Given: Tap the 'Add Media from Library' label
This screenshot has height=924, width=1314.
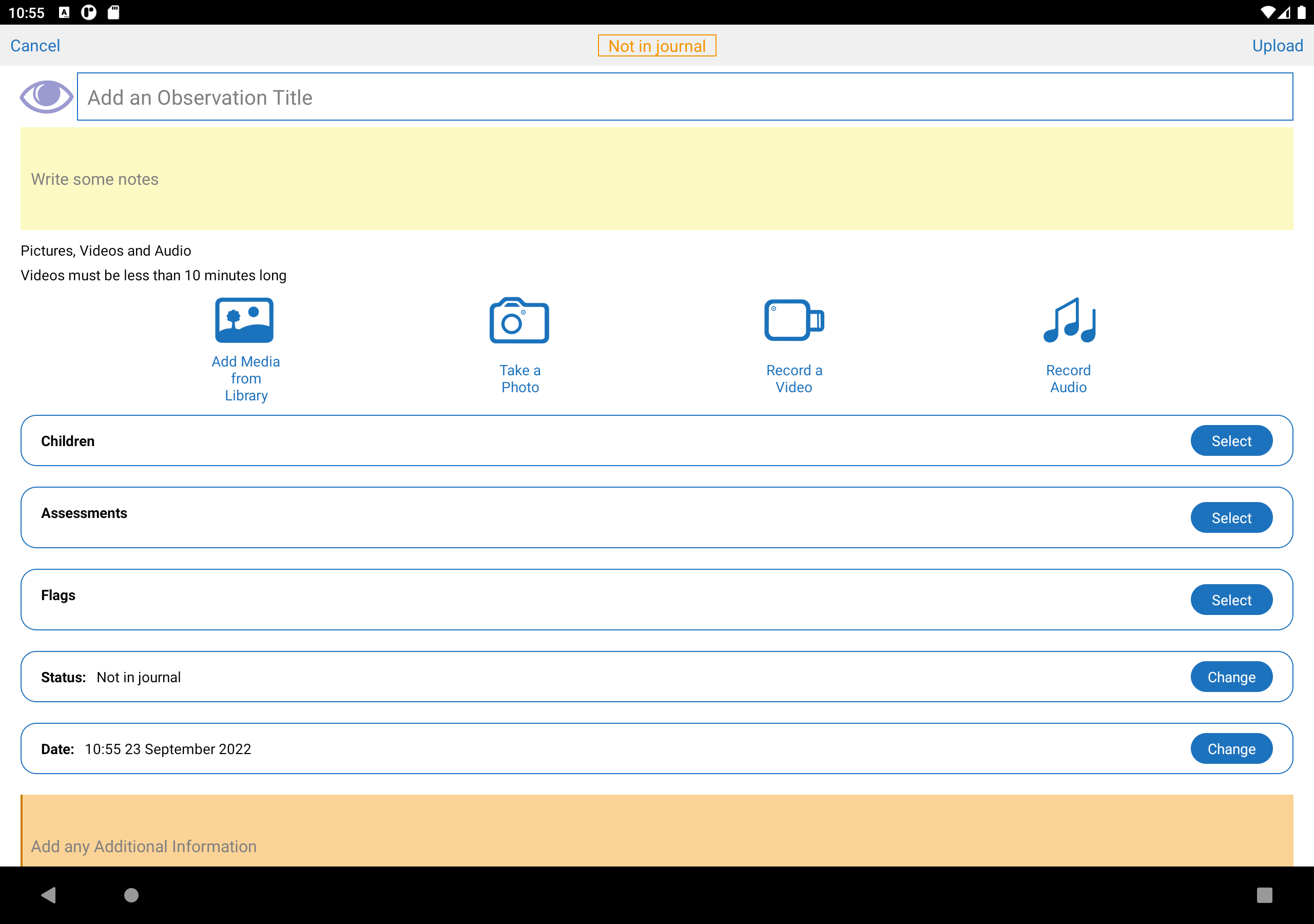Looking at the screenshot, I should pos(246,378).
